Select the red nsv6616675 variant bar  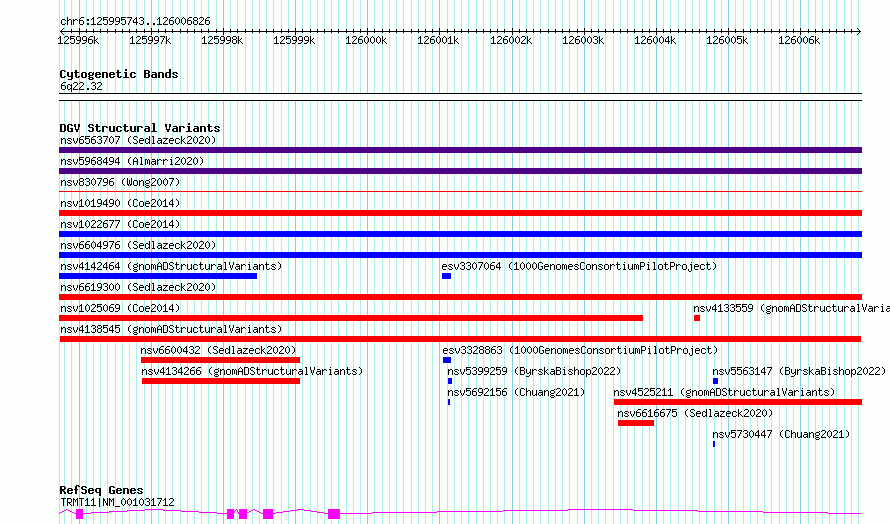pos(636,423)
